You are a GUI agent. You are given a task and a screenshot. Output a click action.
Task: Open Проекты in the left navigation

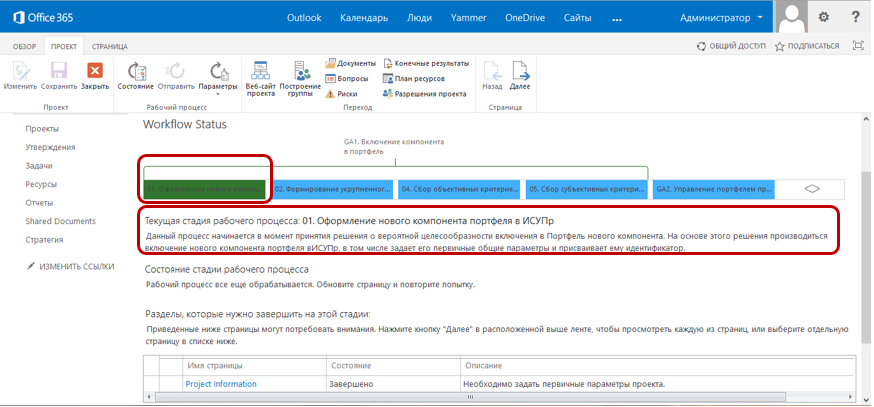click(42, 129)
